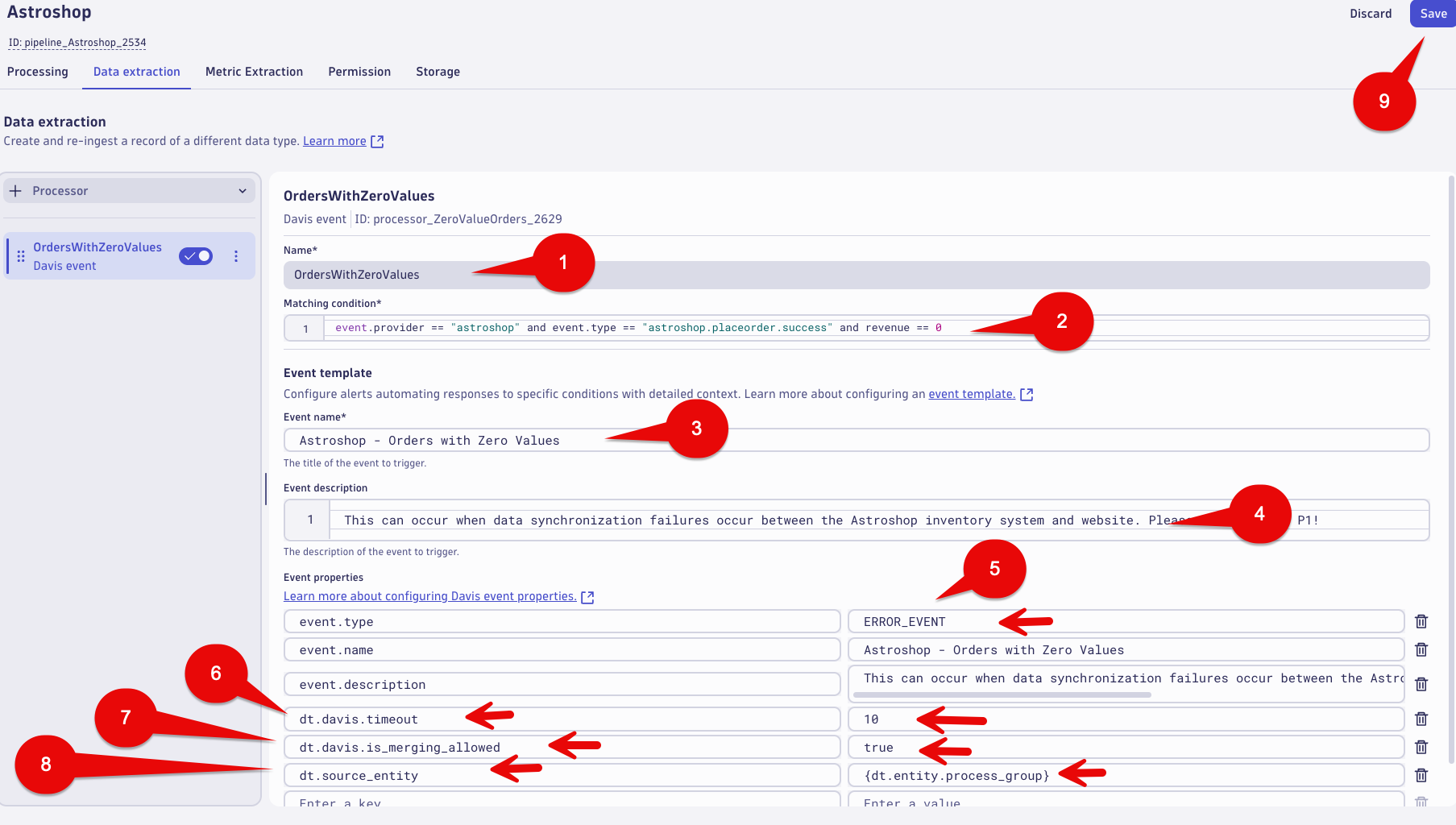Delete the dt.davis.is_merging_allowed property row
The image size is (1456, 825).
[x=1421, y=747]
